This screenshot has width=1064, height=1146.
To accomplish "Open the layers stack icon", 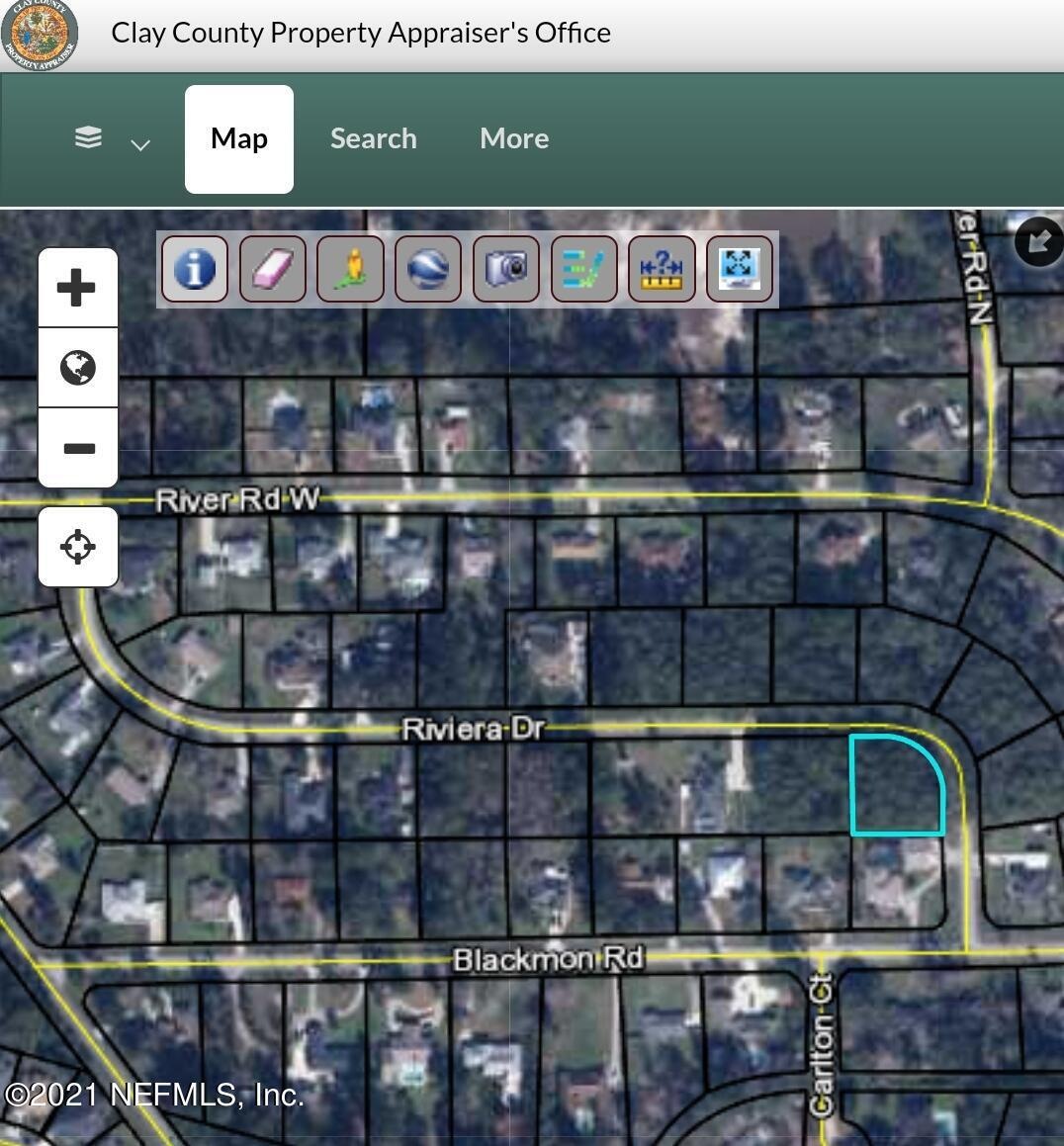I will [88, 137].
